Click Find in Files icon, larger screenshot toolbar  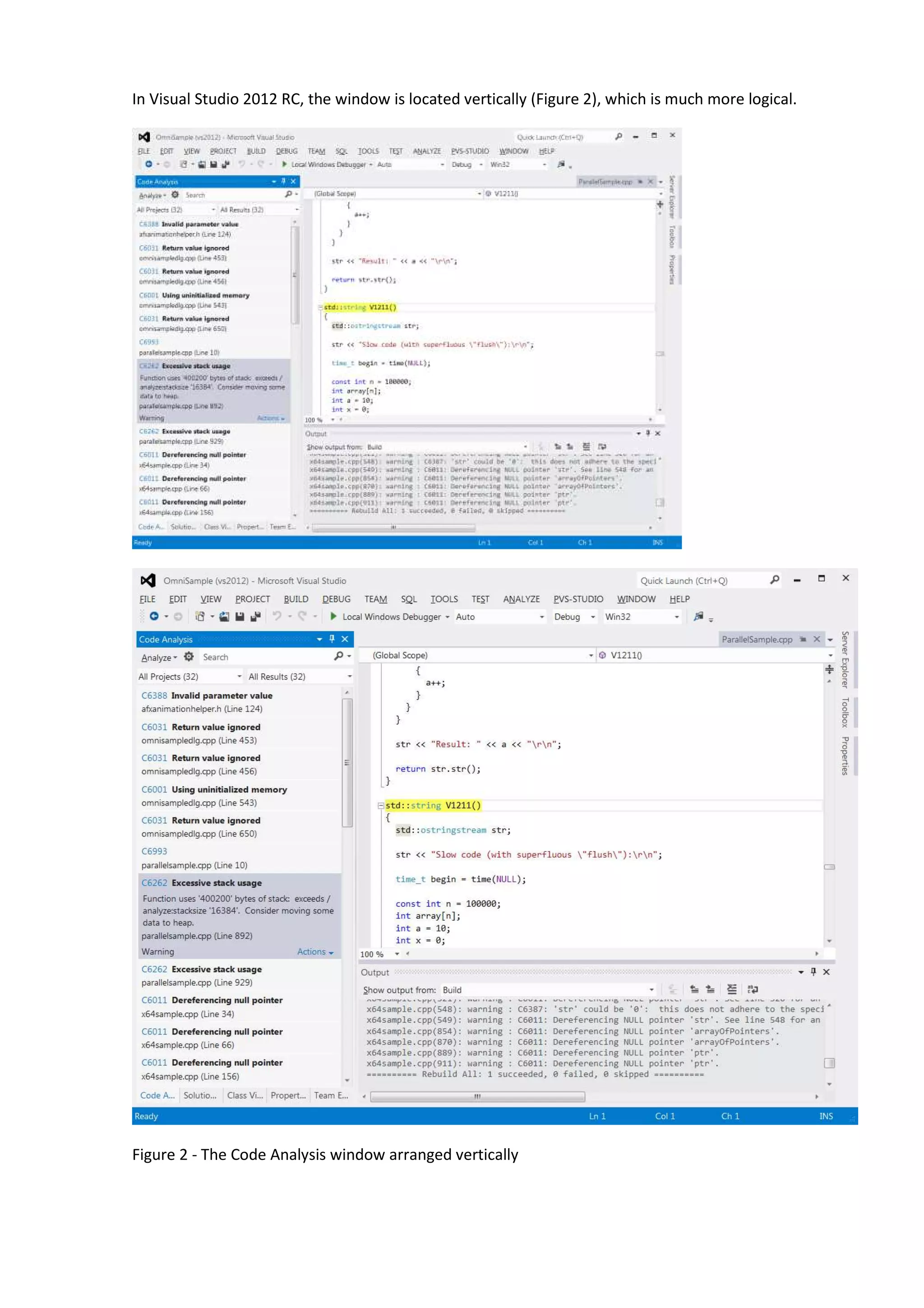pos(698,617)
